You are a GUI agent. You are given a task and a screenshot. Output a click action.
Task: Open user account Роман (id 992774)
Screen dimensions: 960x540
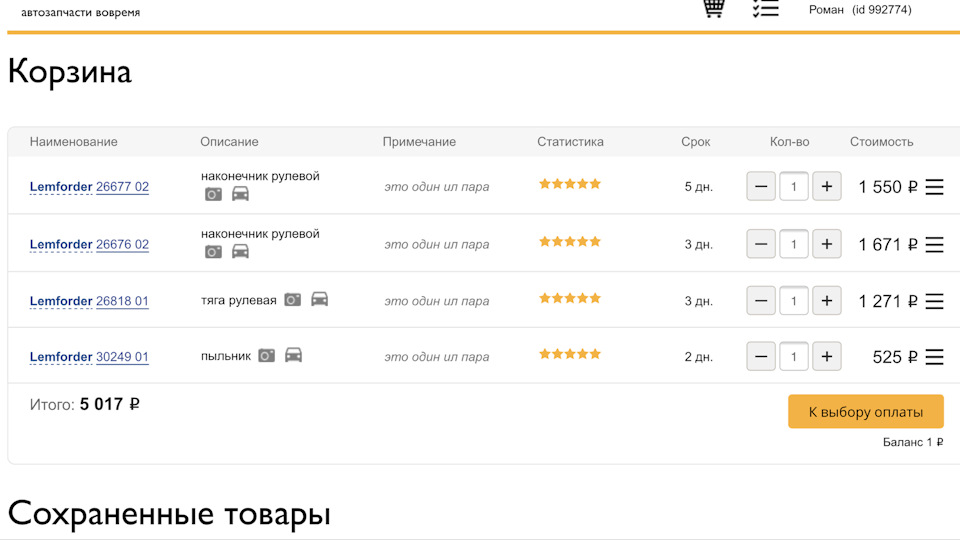(x=860, y=10)
